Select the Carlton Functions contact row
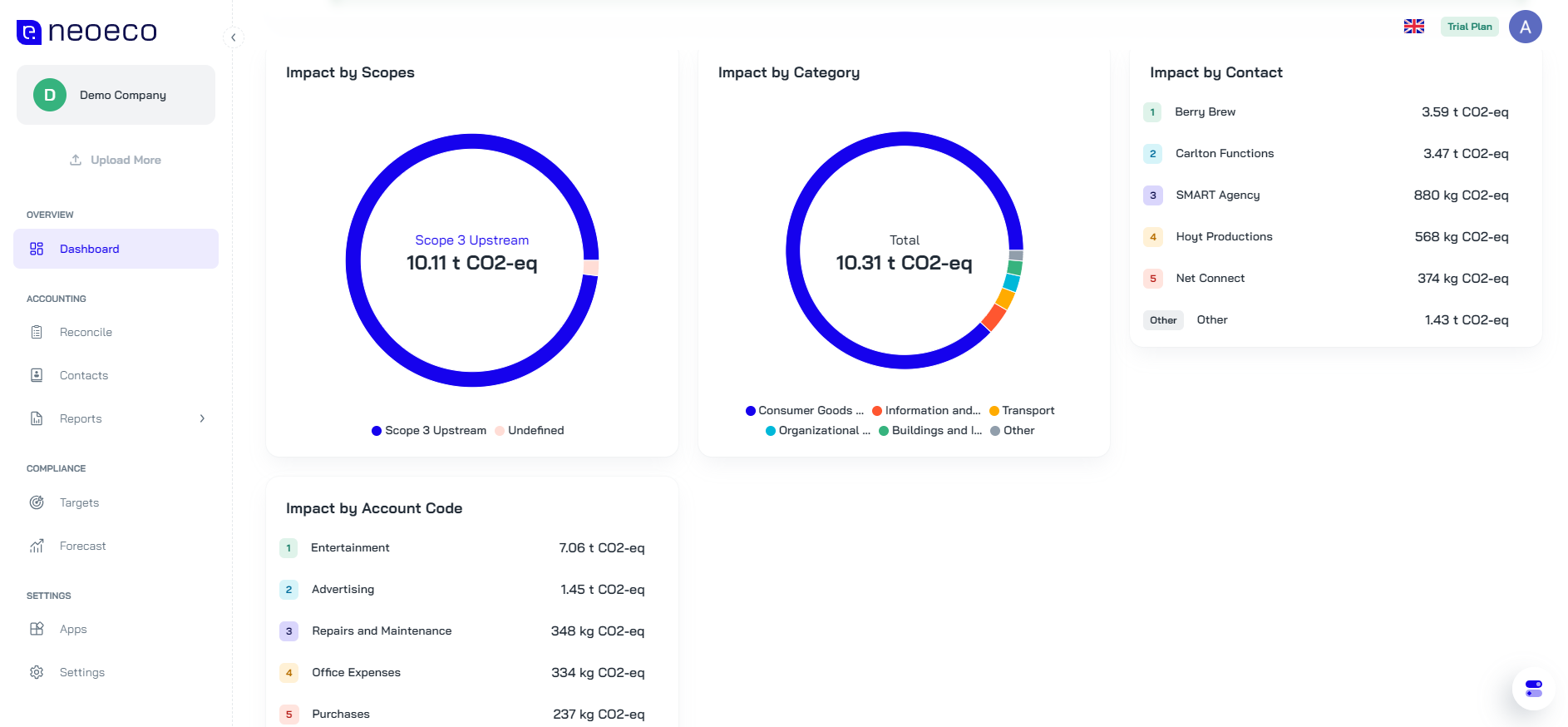The image size is (1568, 727). pos(1335,153)
